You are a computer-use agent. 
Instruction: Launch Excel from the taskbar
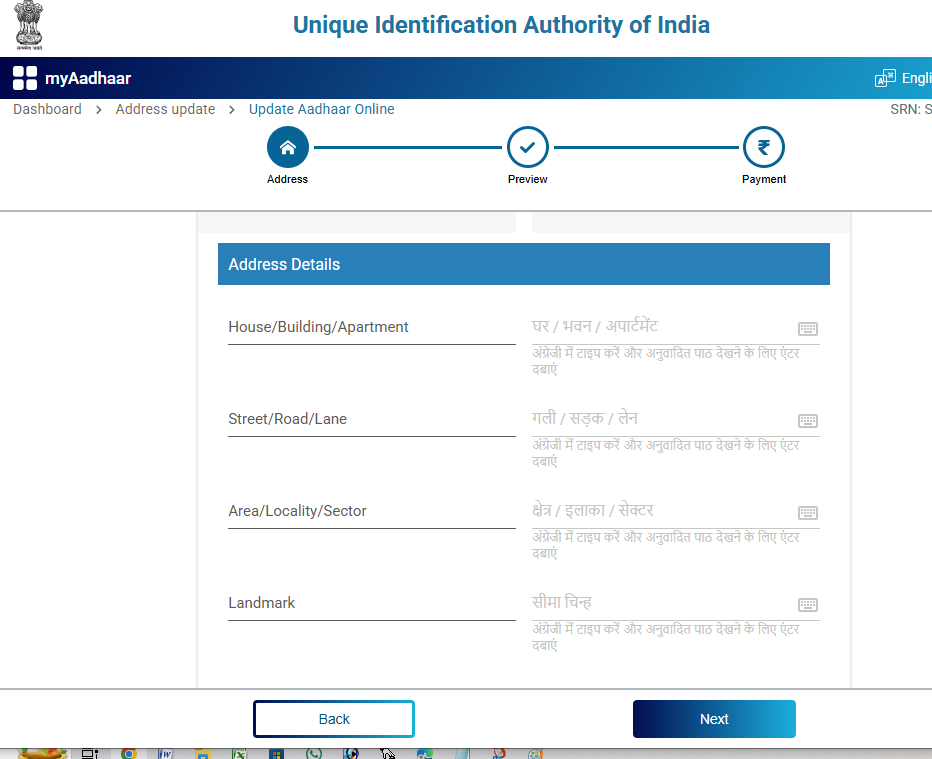238,753
